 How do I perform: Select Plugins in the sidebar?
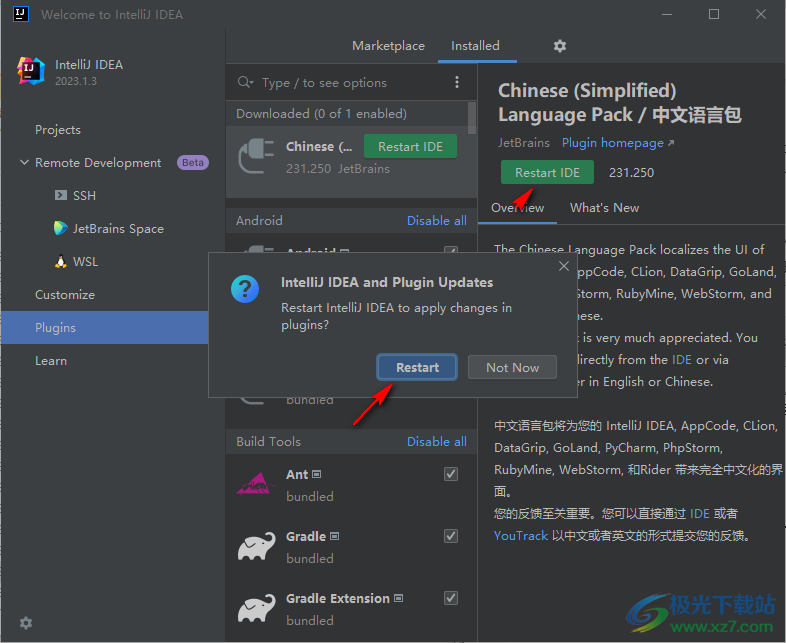pyautogui.click(x=104, y=327)
